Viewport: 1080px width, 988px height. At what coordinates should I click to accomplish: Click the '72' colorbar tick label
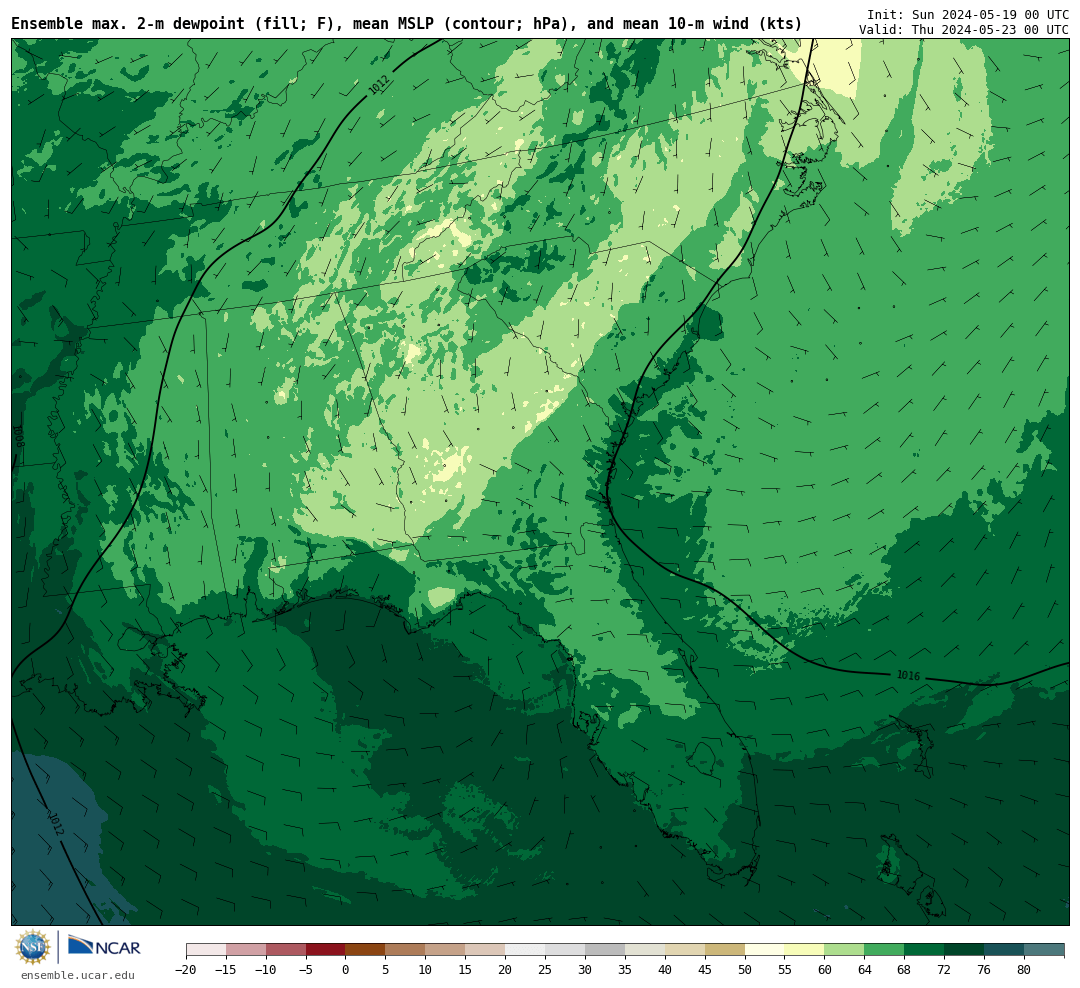pyautogui.click(x=944, y=969)
